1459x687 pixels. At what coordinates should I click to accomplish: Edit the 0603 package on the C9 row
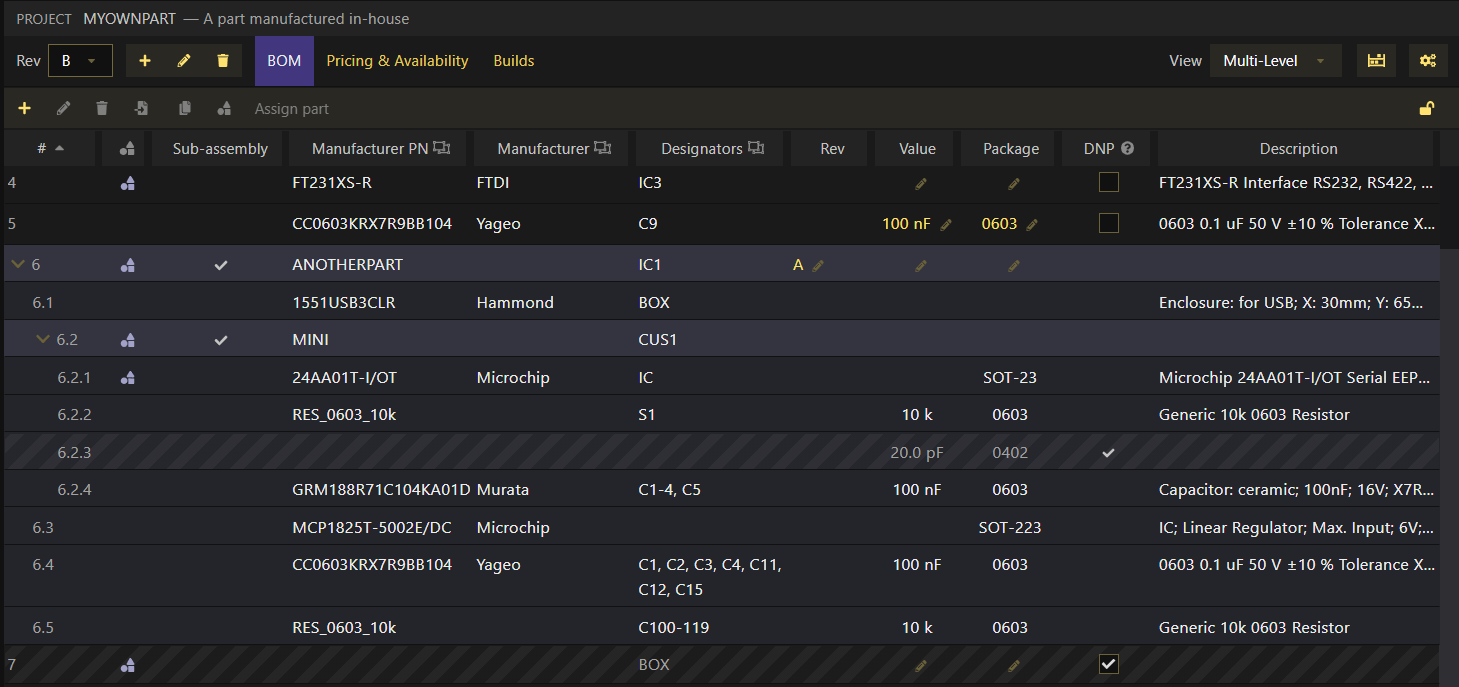1032,225
